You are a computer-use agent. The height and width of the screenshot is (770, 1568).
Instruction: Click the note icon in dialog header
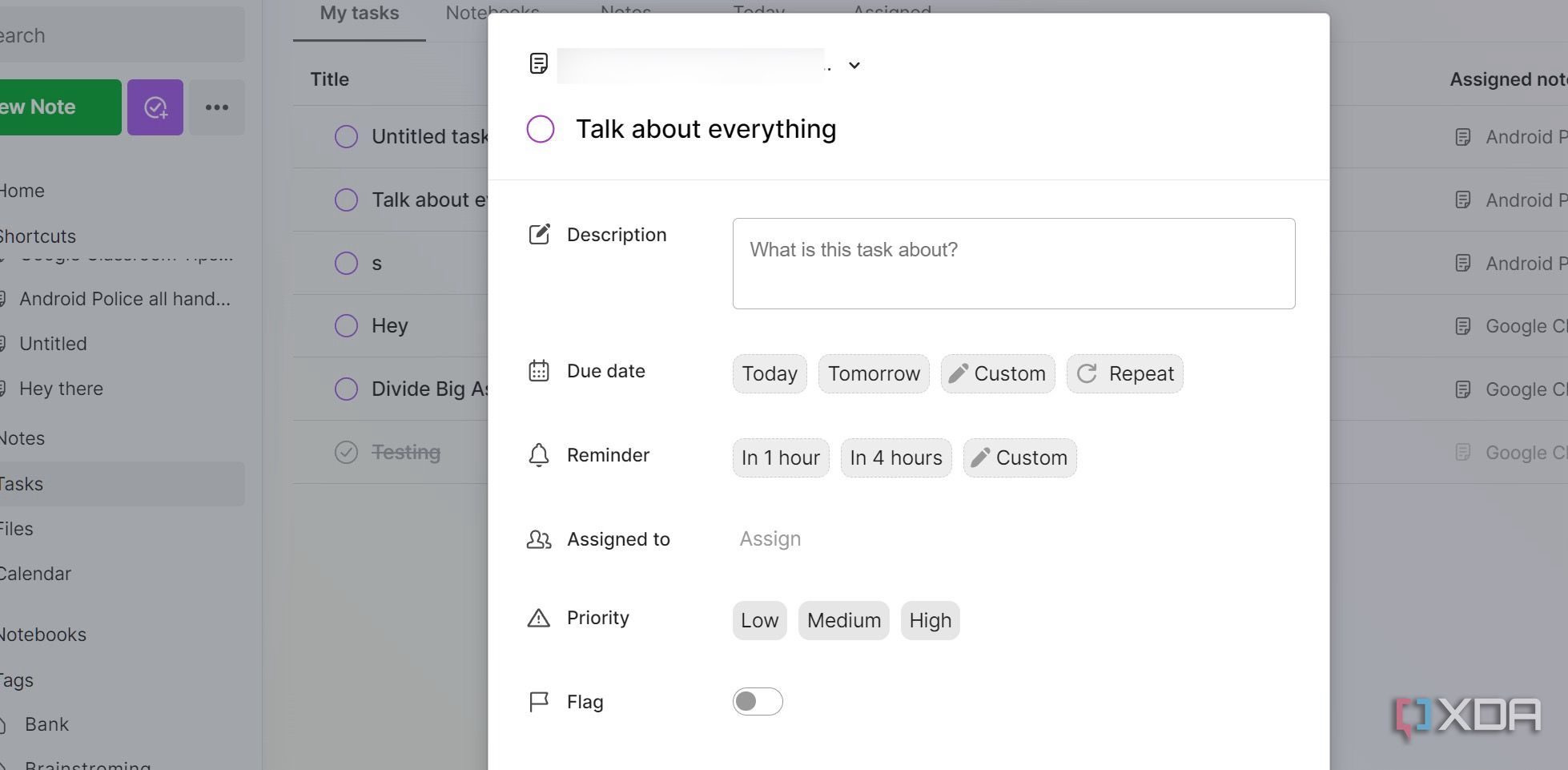pyautogui.click(x=539, y=63)
